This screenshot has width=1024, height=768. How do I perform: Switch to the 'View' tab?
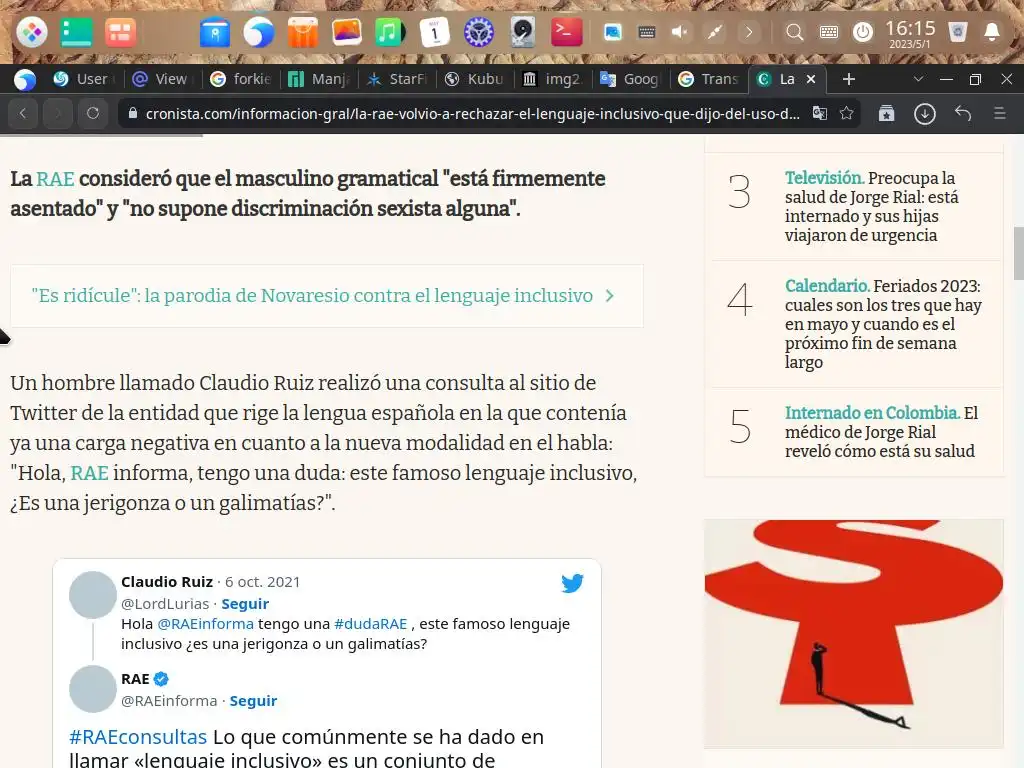tap(161, 79)
